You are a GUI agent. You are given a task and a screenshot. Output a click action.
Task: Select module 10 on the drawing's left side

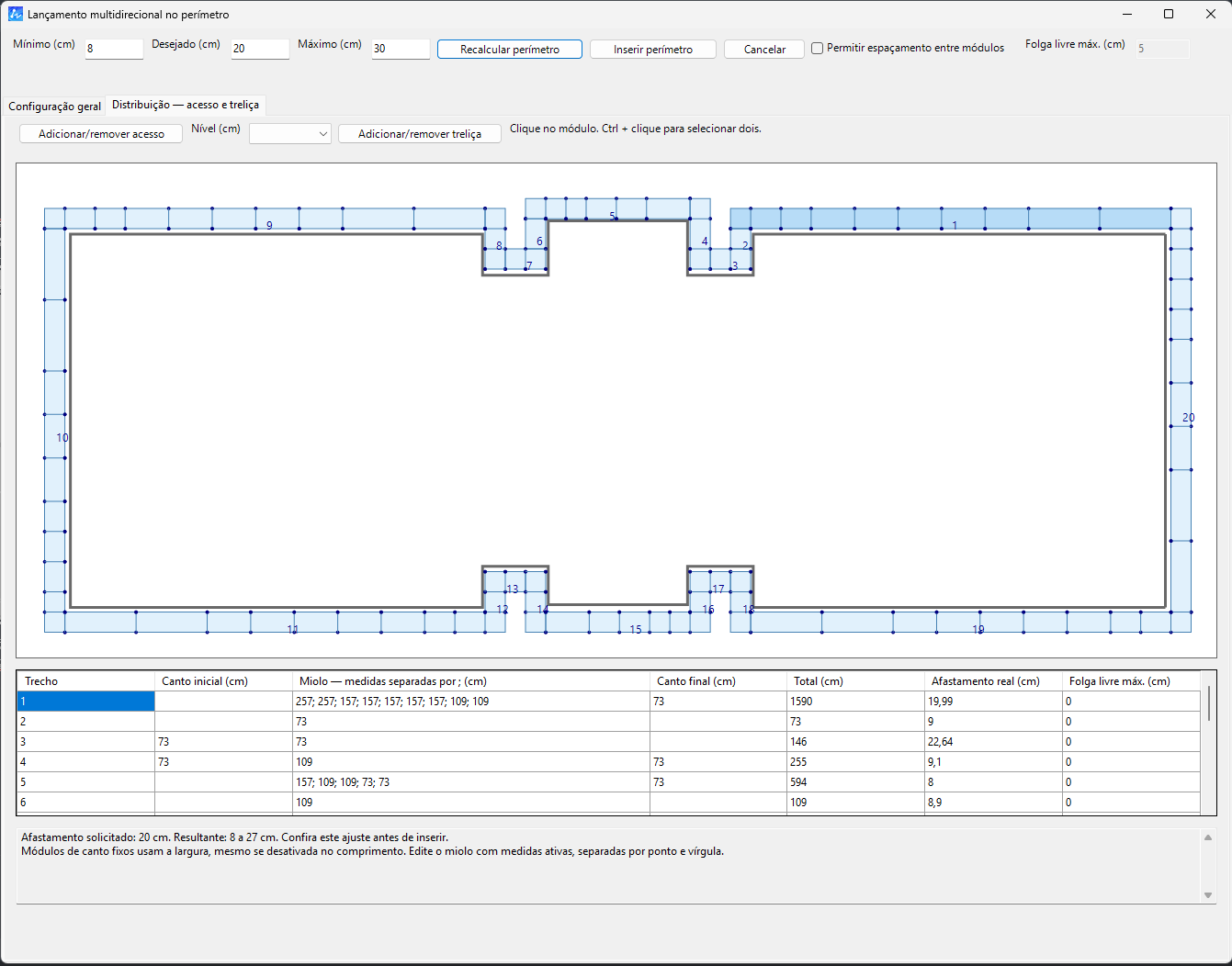pos(55,421)
